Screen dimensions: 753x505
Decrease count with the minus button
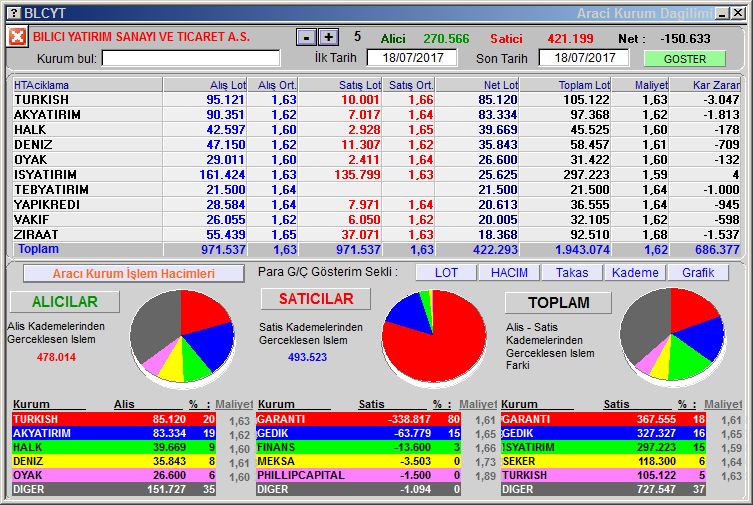pyautogui.click(x=306, y=37)
